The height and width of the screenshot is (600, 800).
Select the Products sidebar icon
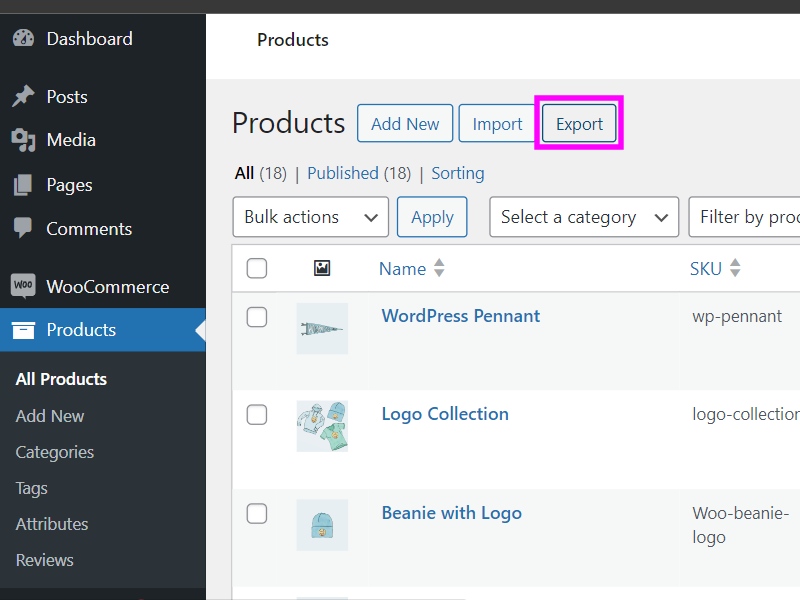(24, 330)
